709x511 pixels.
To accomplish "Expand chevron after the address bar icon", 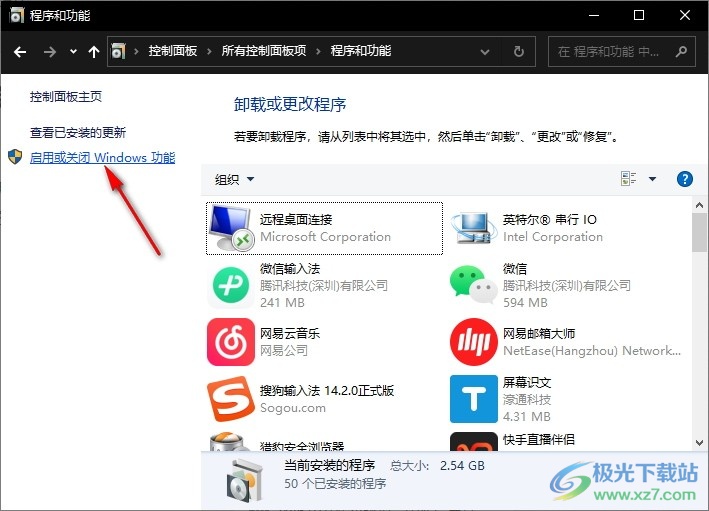I will coord(136,52).
